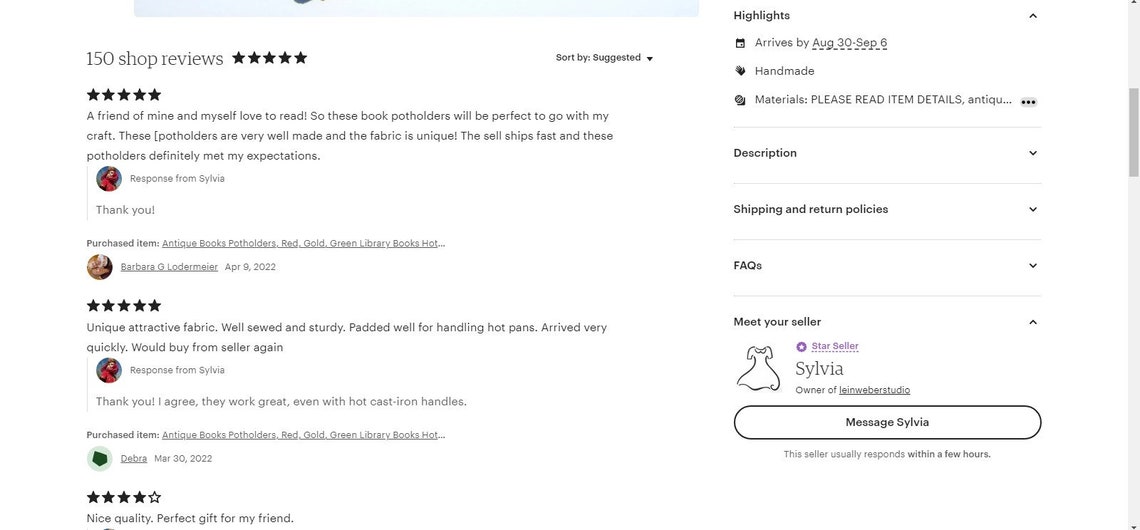Click the Mar 30, 2022 review date
Viewport: 1140px width, 530px height.
(183, 459)
